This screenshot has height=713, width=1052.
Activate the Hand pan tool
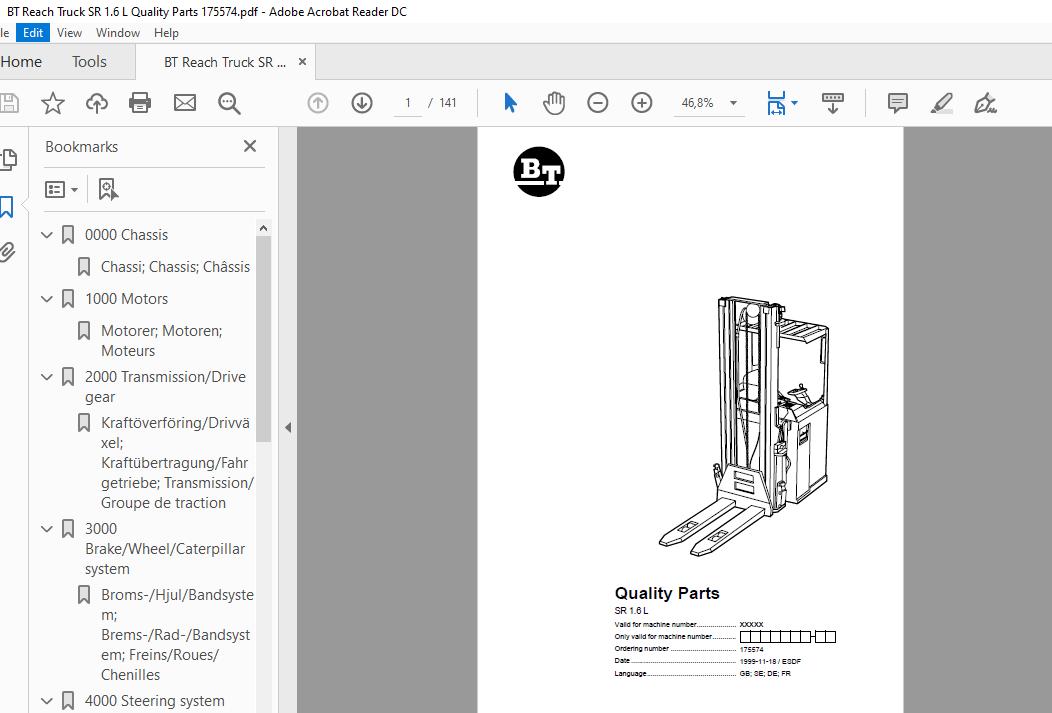point(554,103)
